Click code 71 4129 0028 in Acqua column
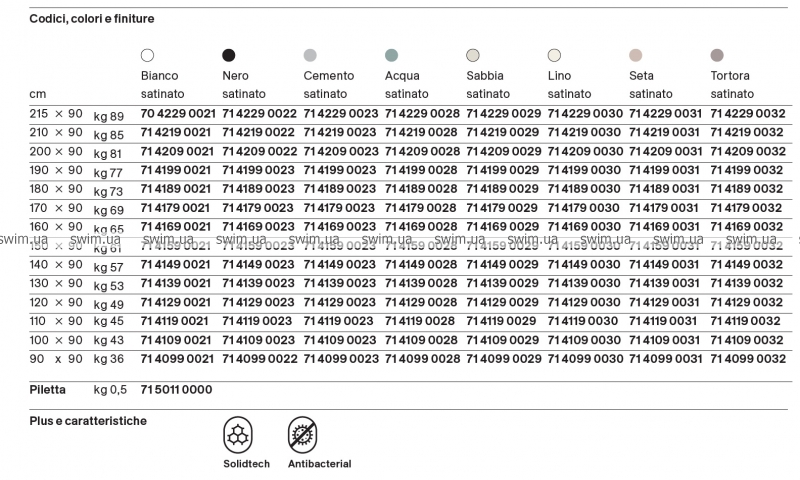The width and height of the screenshot is (800, 480). (x=422, y=302)
